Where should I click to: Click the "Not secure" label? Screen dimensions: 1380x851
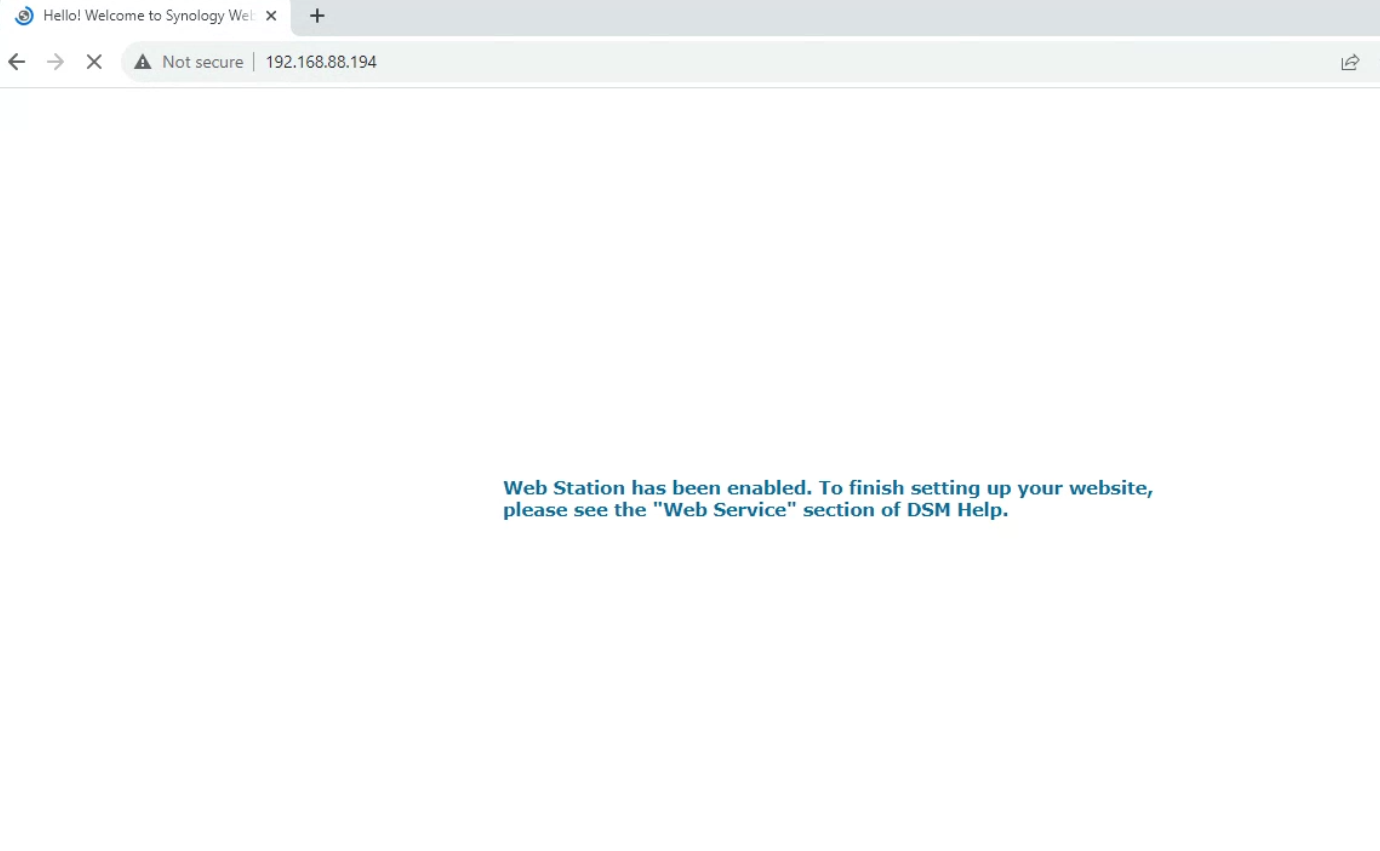(x=203, y=62)
